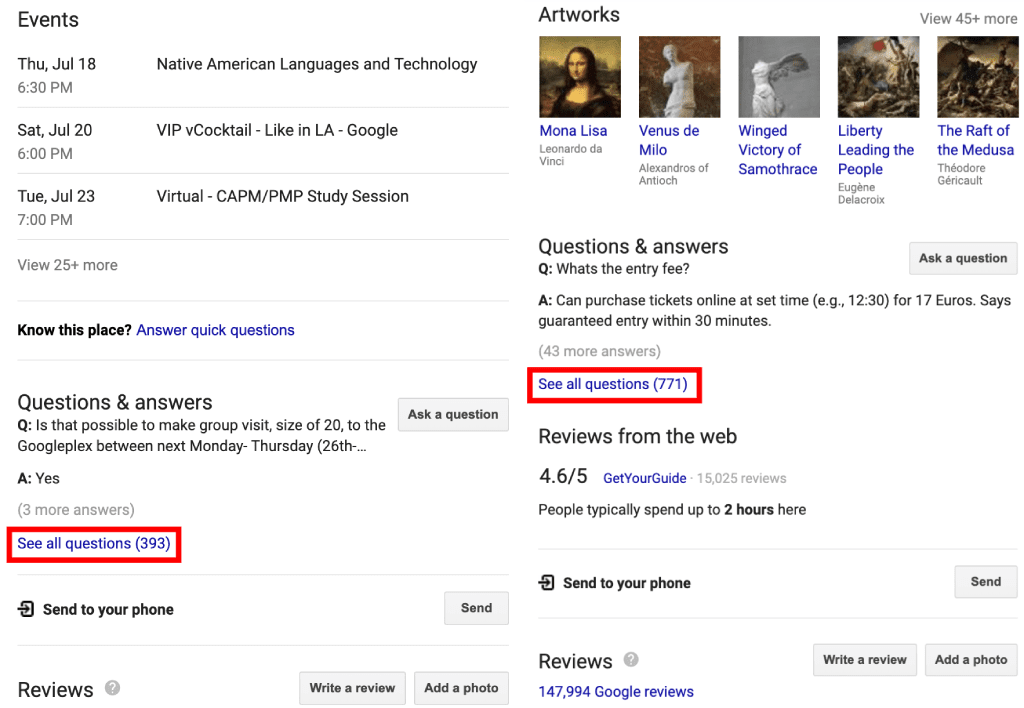Open the Native American Languages and Technology event

[x=317, y=64]
